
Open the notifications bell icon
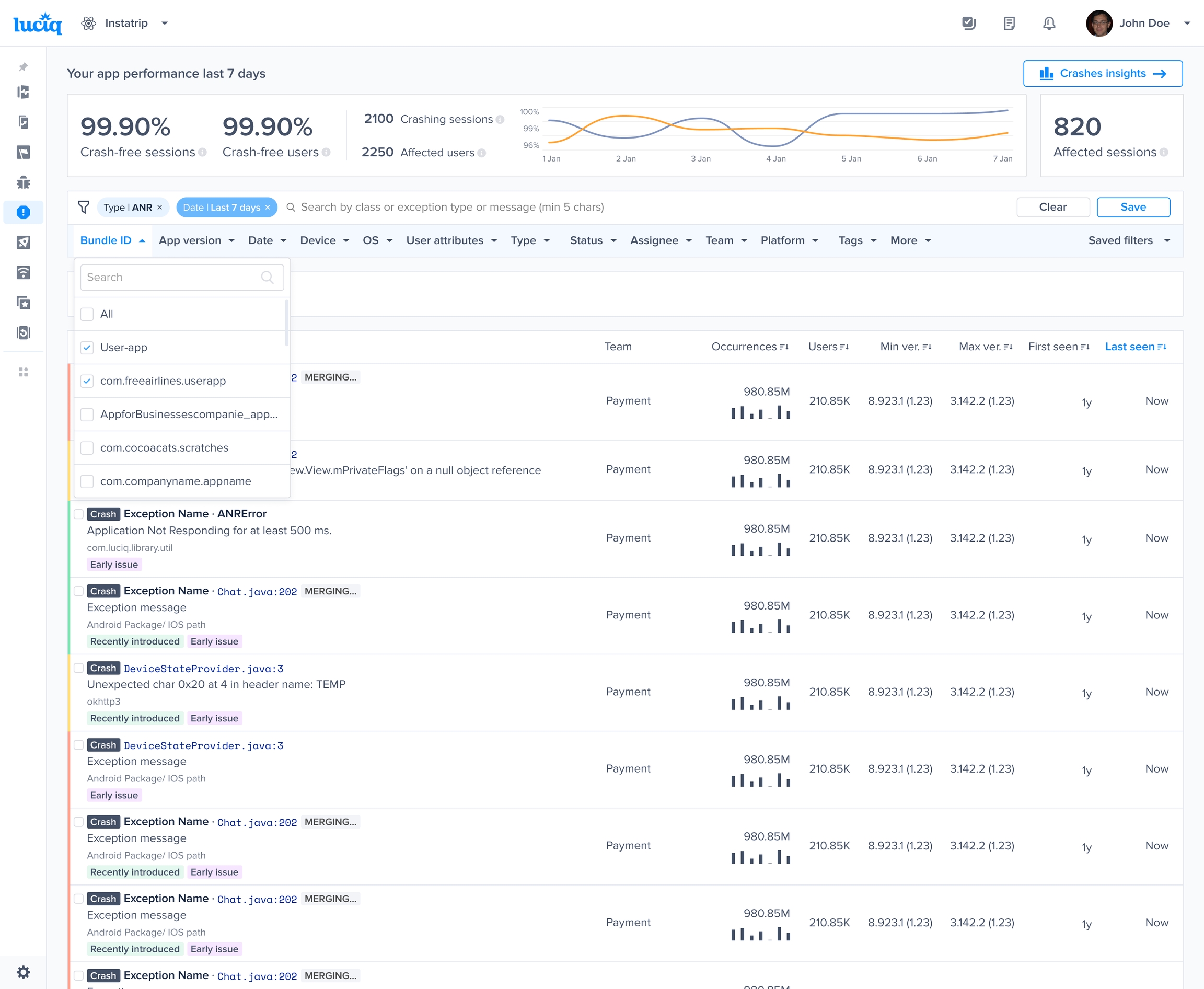(1048, 24)
